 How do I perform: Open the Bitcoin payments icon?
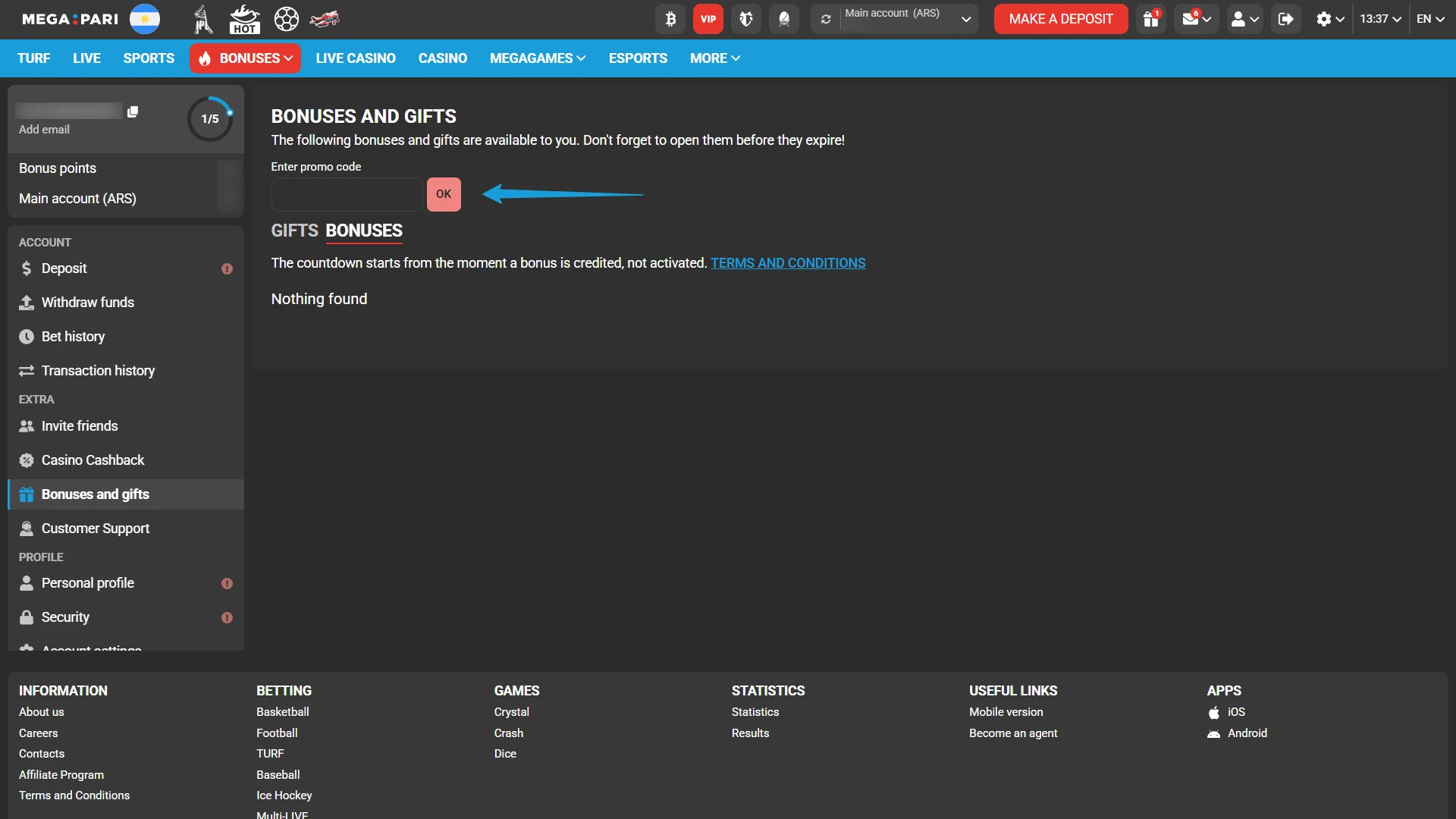tap(670, 19)
